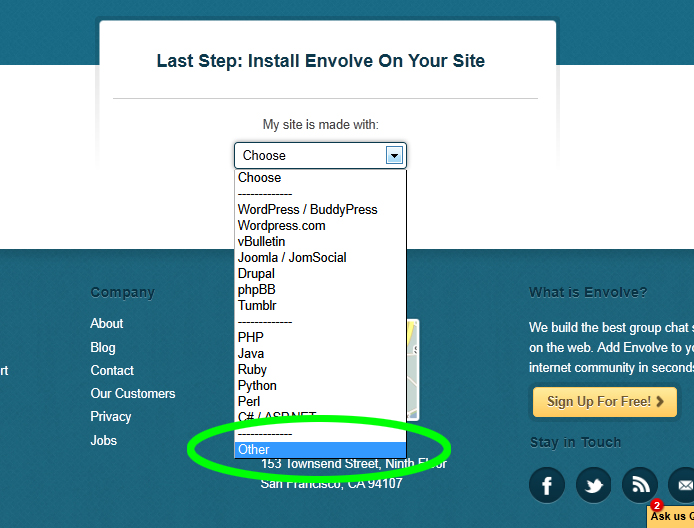Open the Our Customers link
The width and height of the screenshot is (694, 528).
point(133,393)
